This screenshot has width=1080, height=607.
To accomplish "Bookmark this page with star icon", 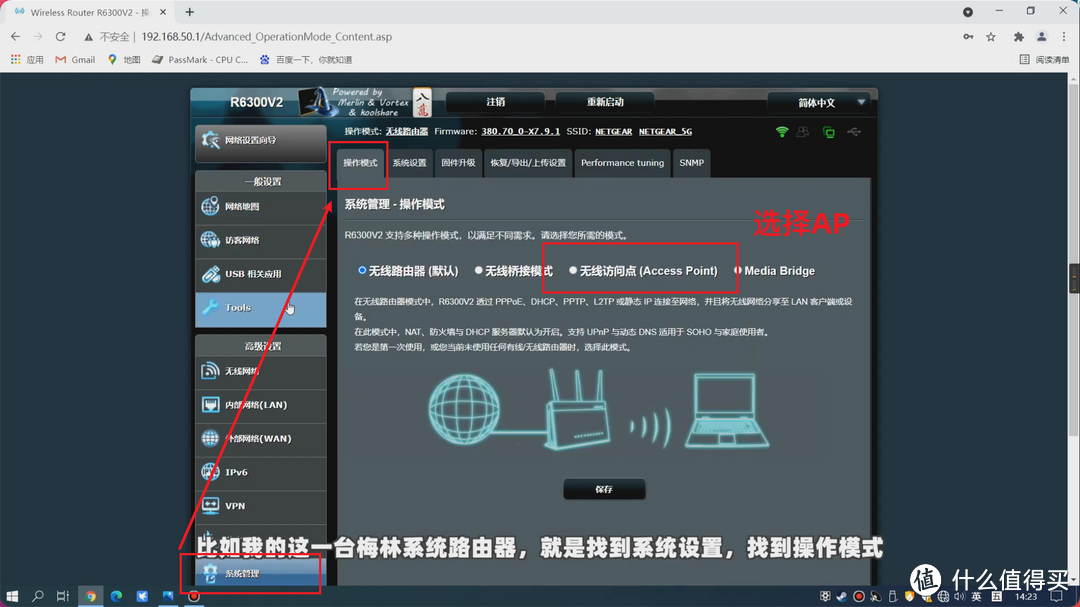I will click(991, 37).
